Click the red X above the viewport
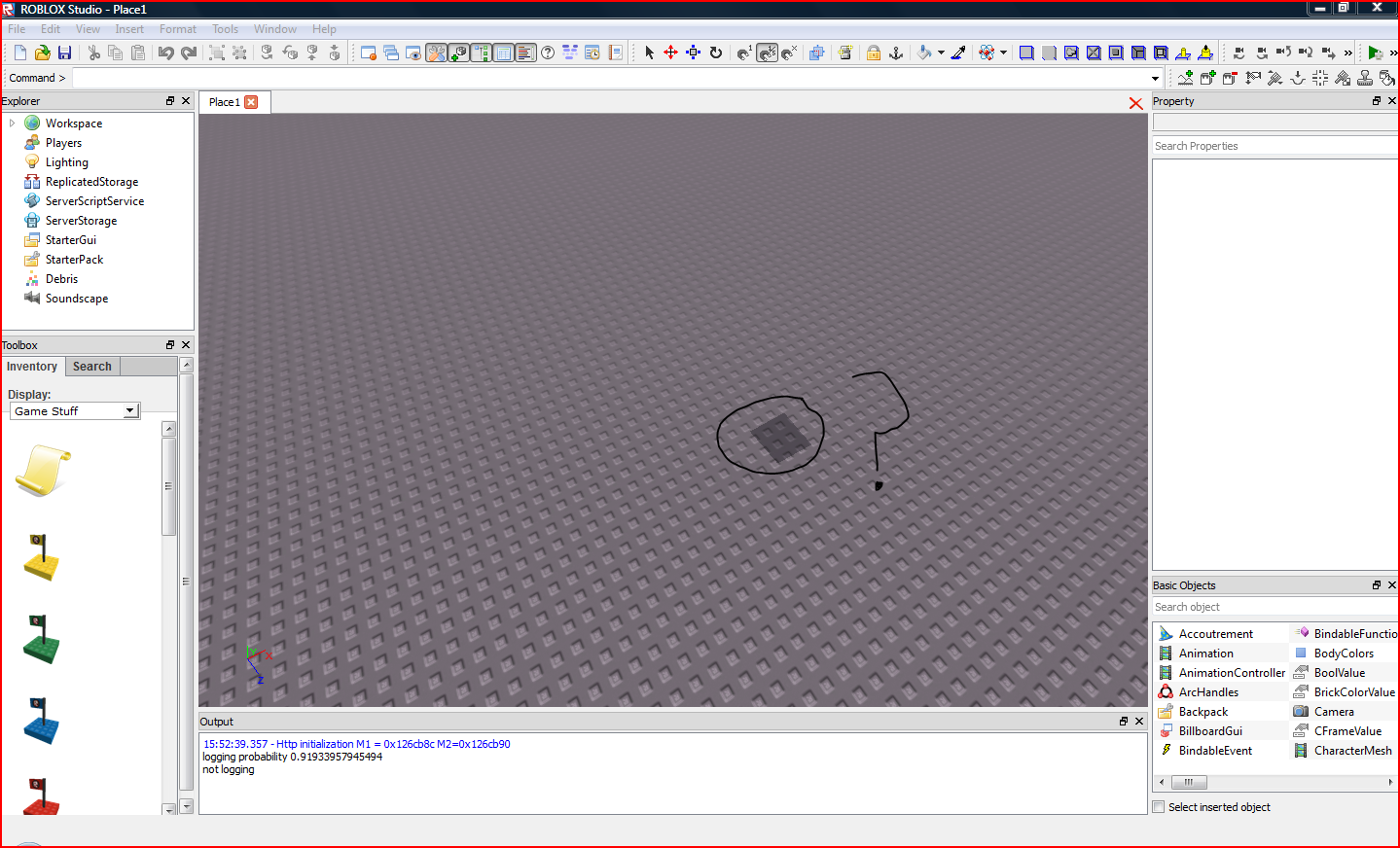The image size is (1400, 848). [x=1135, y=103]
